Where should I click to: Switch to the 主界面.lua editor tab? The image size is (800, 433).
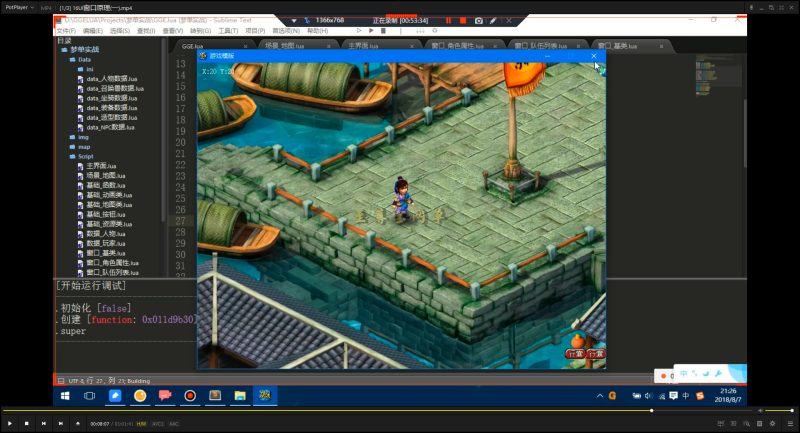tap(363, 46)
